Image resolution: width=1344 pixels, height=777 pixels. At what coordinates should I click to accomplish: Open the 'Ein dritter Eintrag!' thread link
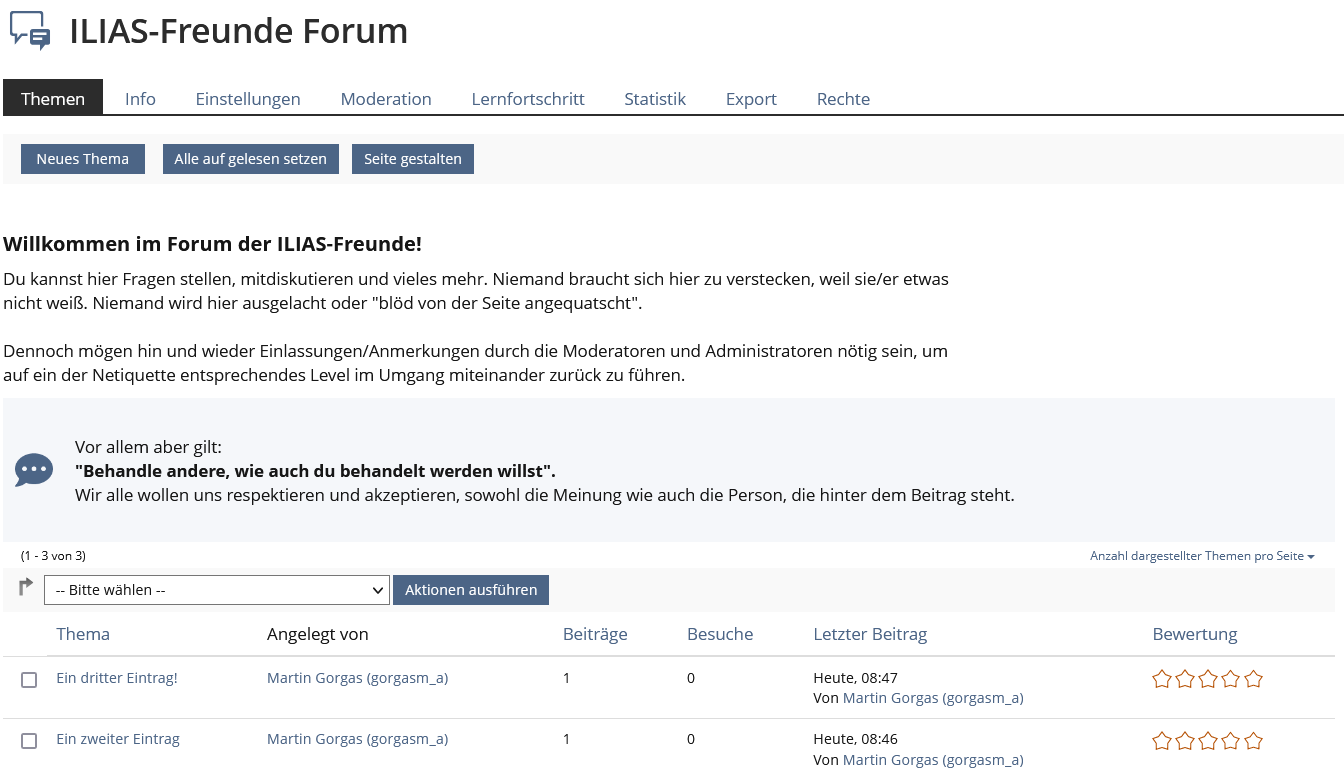pos(117,678)
